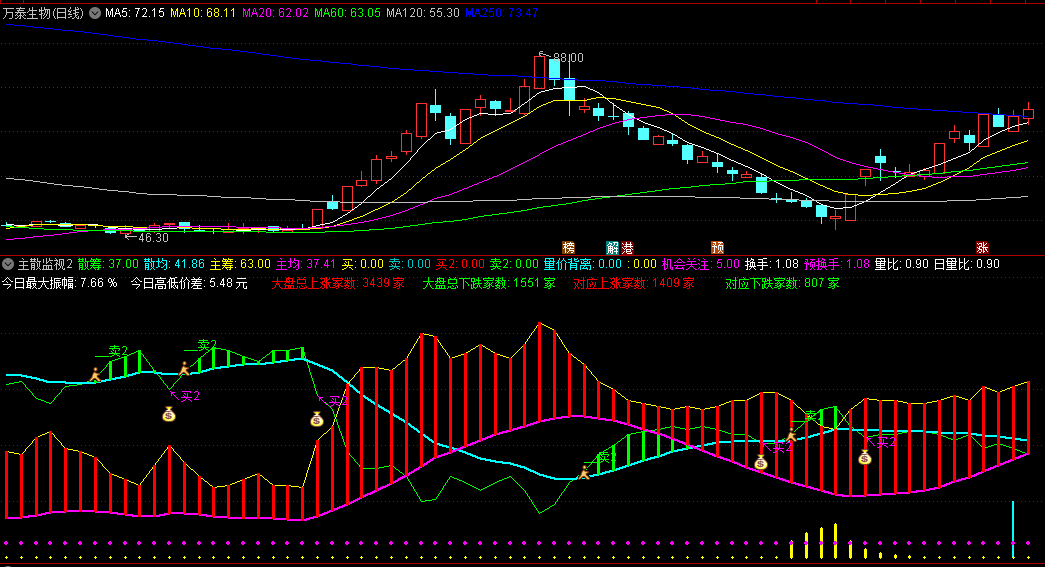Viewport: 1045px width, 567px height.
Task: Select the MA120: 55.30 label
Action: 423,13
